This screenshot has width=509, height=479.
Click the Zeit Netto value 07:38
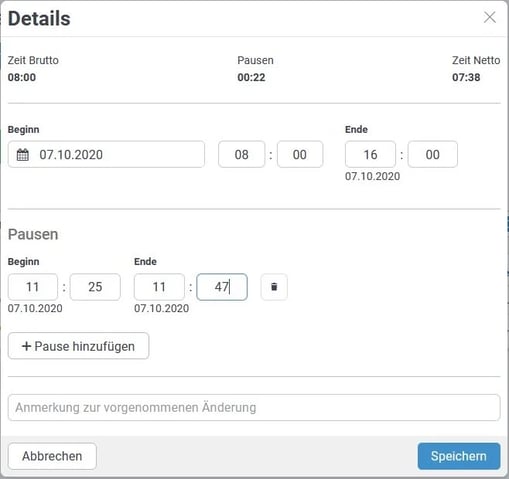pyautogui.click(x=466, y=77)
